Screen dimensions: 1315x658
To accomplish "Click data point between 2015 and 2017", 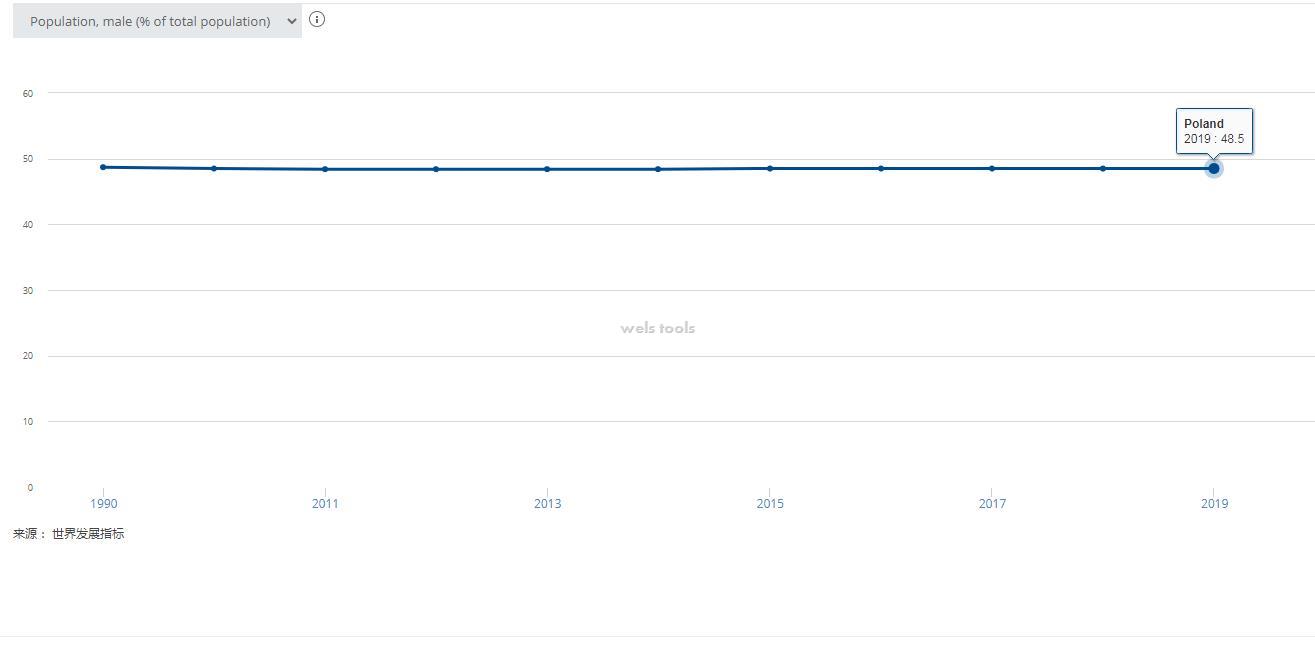I will point(881,168).
